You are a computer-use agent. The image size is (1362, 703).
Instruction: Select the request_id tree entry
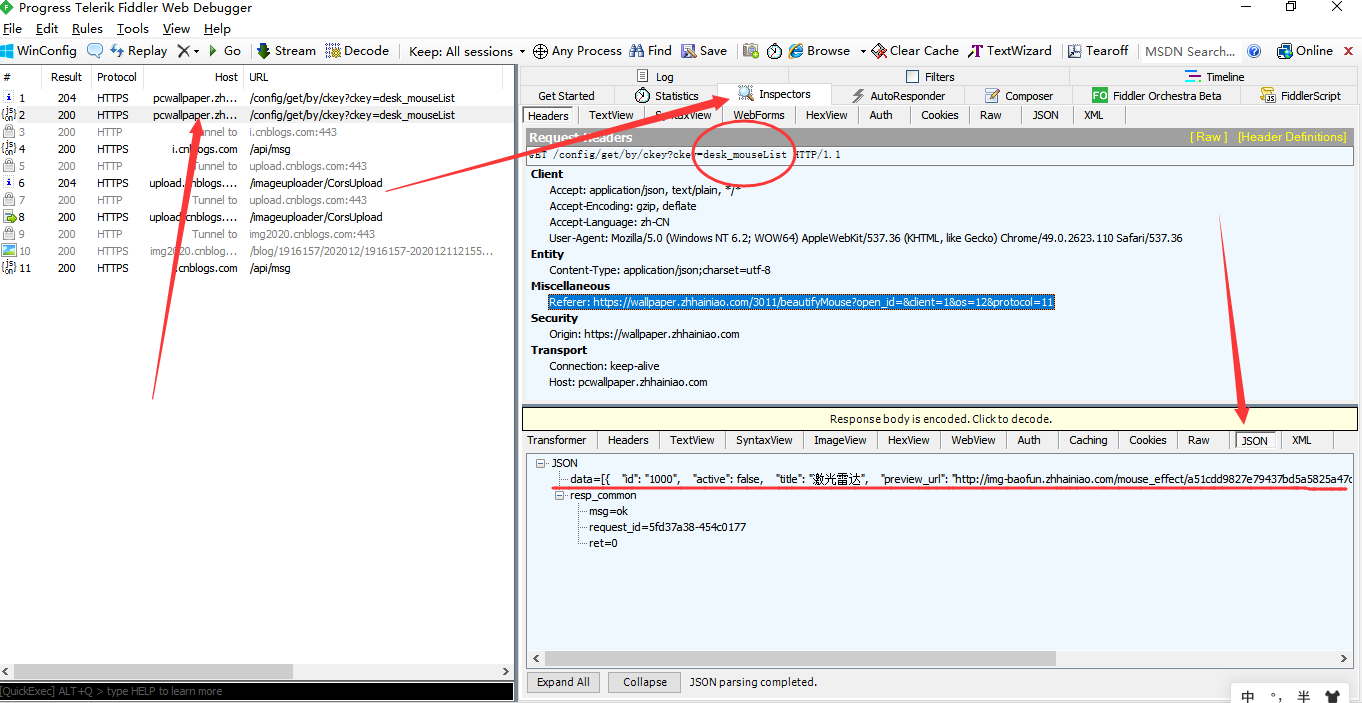coord(667,527)
